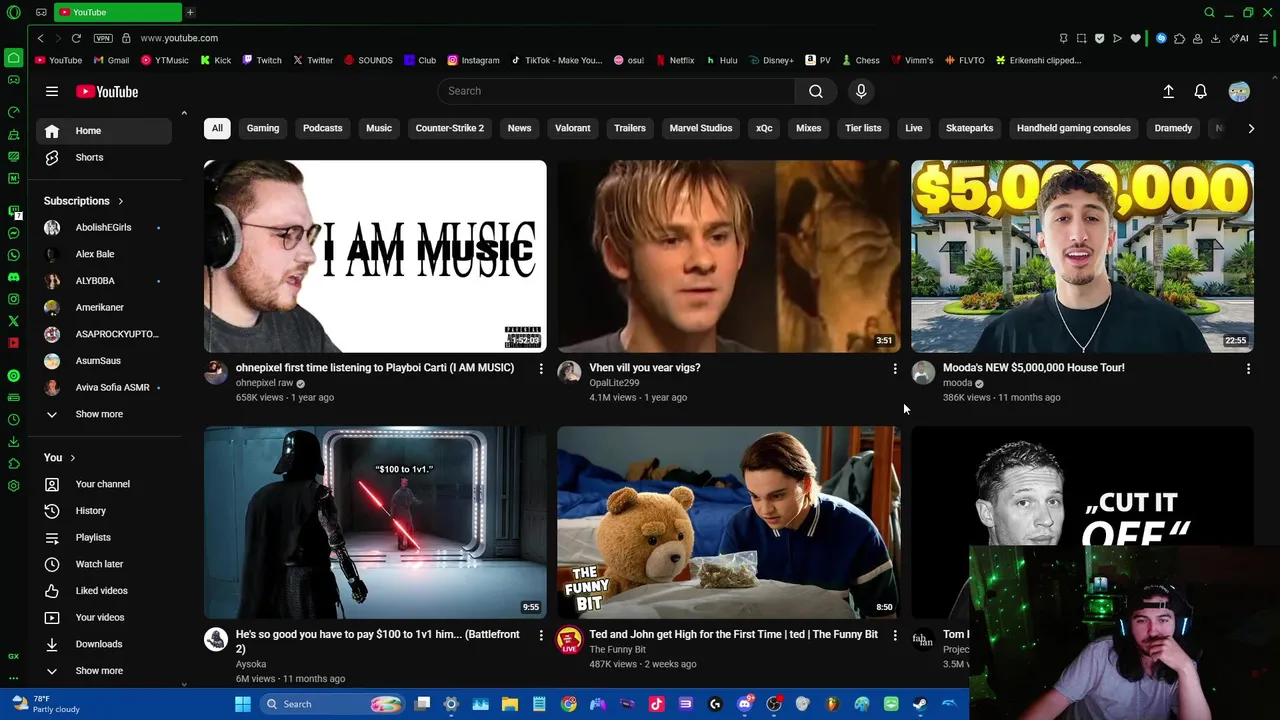Select the Handheld gaming consoles chip
Screen dimensions: 1280x720
[x=1073, y=128]
